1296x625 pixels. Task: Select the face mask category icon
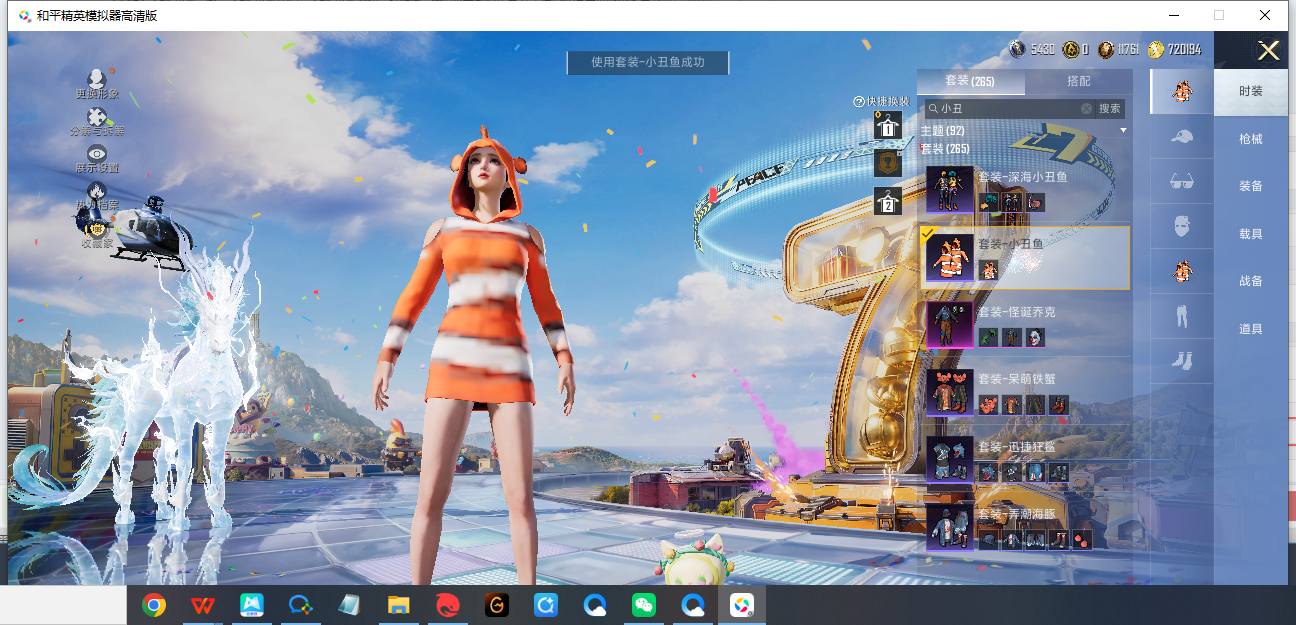[1182, 226]
